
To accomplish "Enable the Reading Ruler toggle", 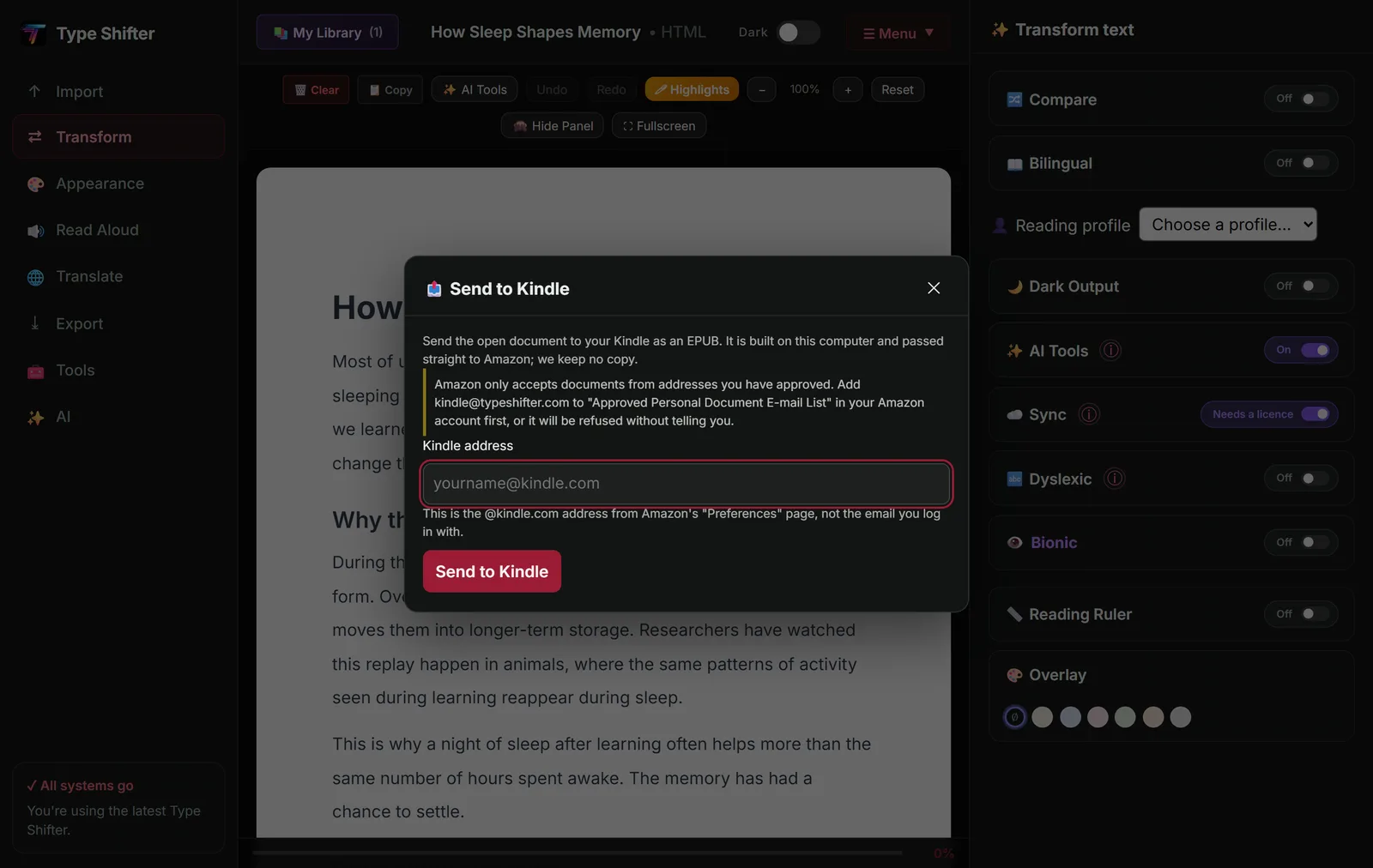I will click(1301, 614).
